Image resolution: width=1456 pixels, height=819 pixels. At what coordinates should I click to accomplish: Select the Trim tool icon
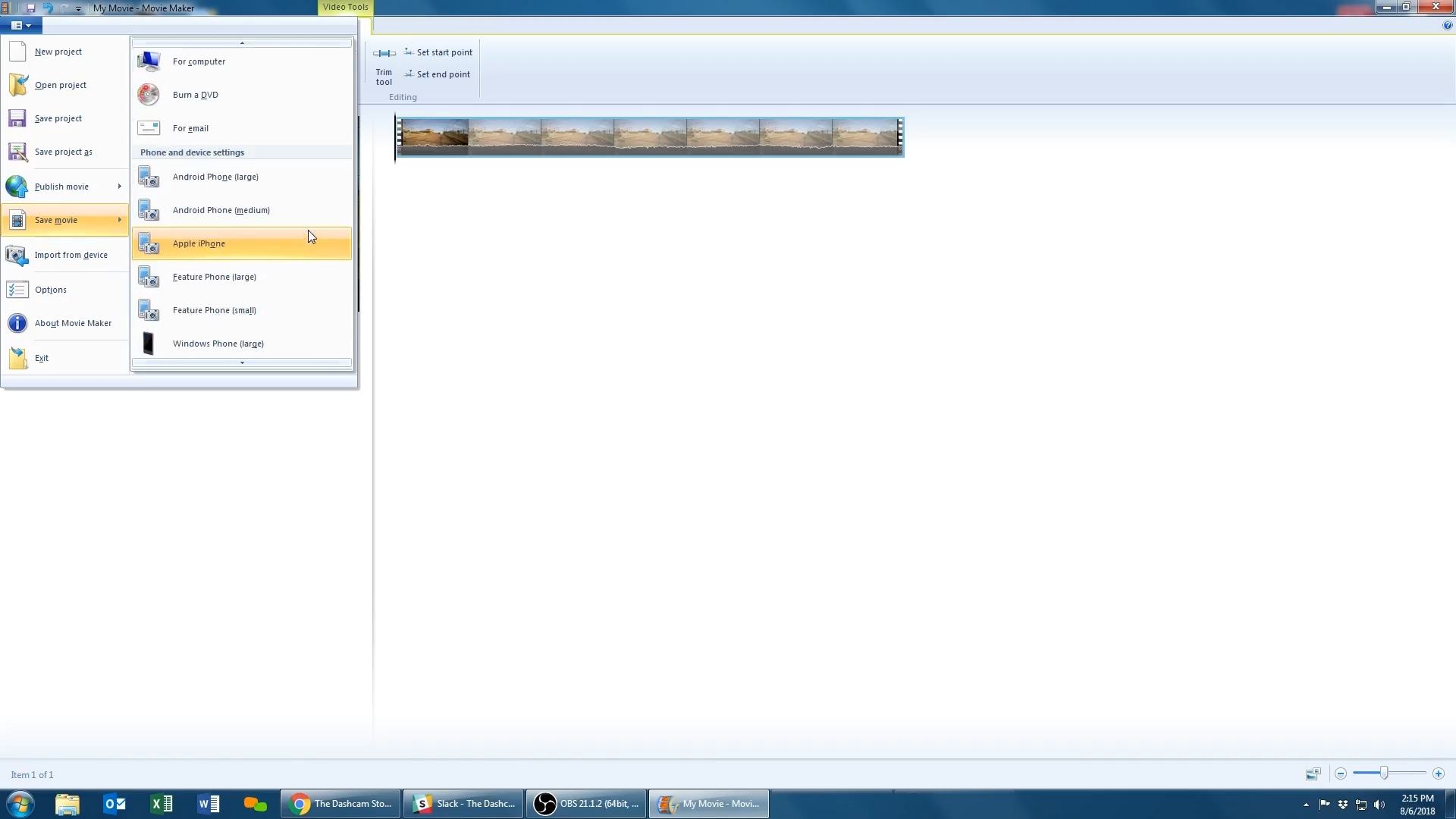[384, 54]
